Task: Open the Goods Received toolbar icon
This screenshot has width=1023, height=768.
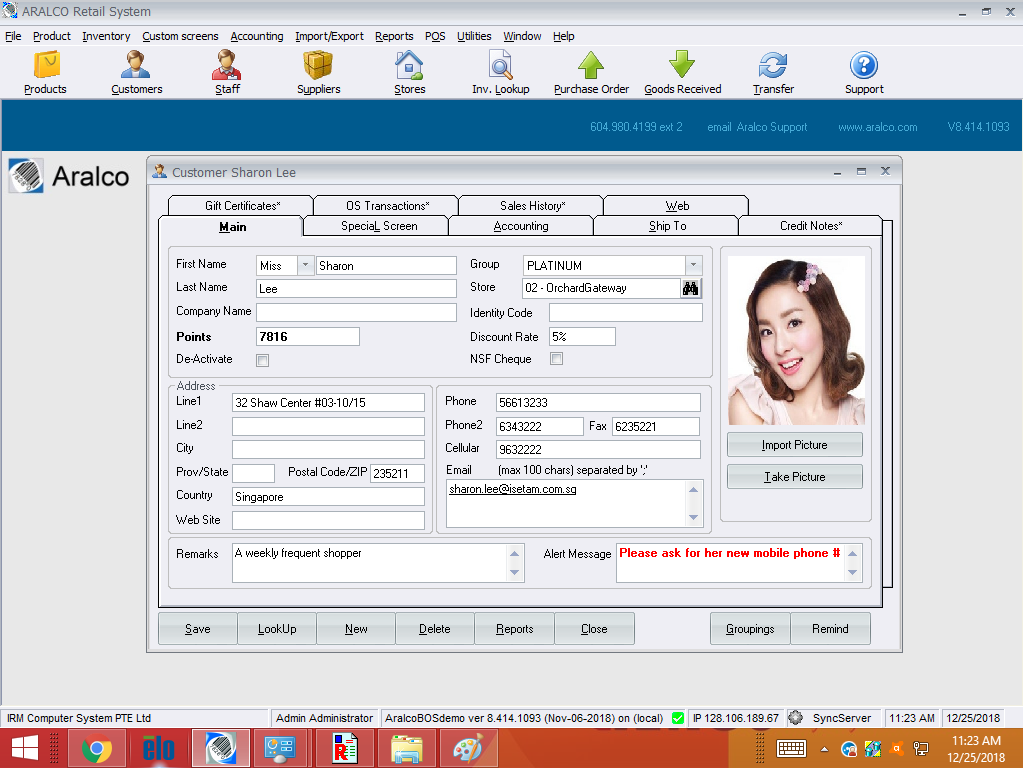Action: tap(682, 72)
